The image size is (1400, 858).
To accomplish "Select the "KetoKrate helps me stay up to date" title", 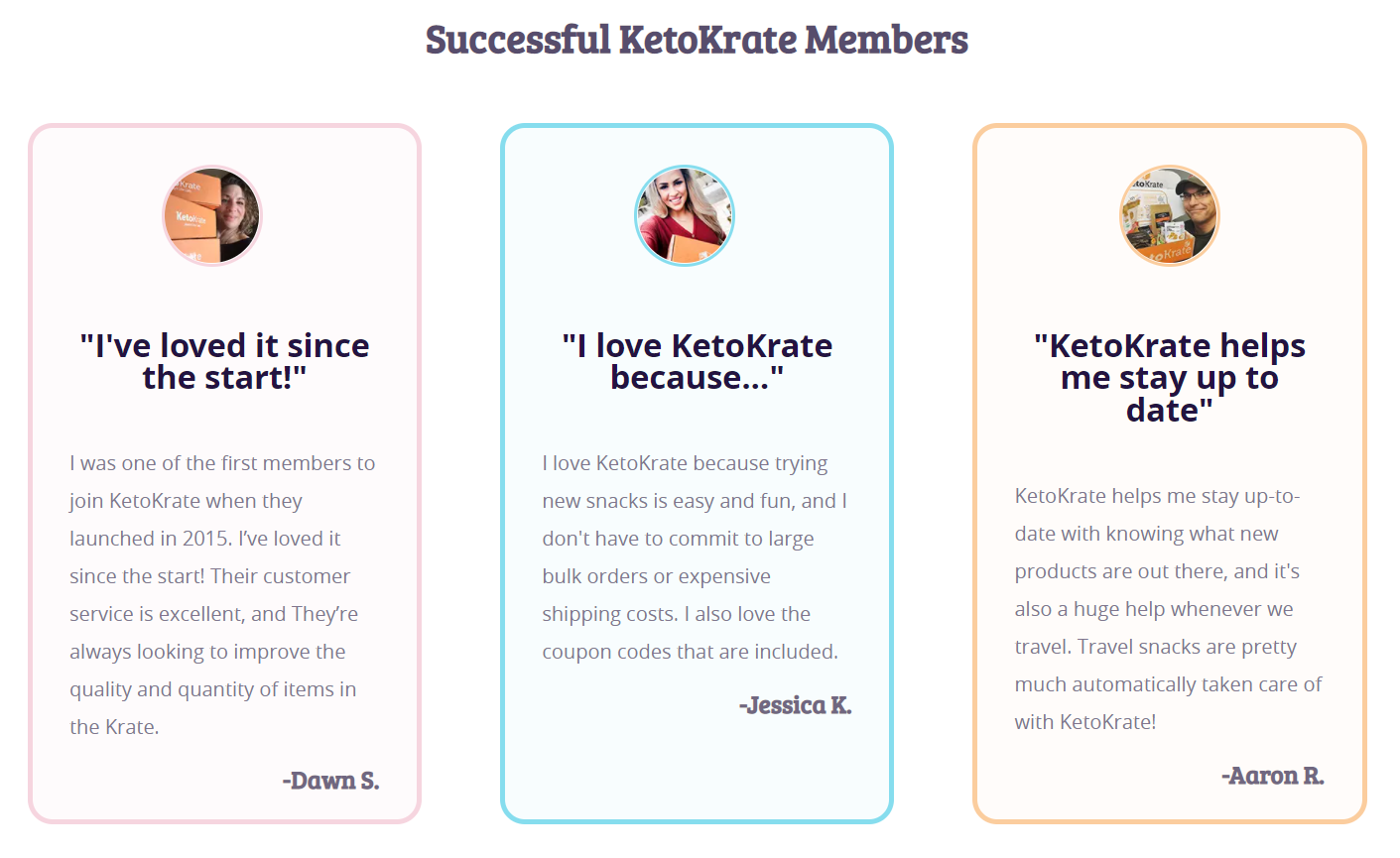I will coord(1170,377).
